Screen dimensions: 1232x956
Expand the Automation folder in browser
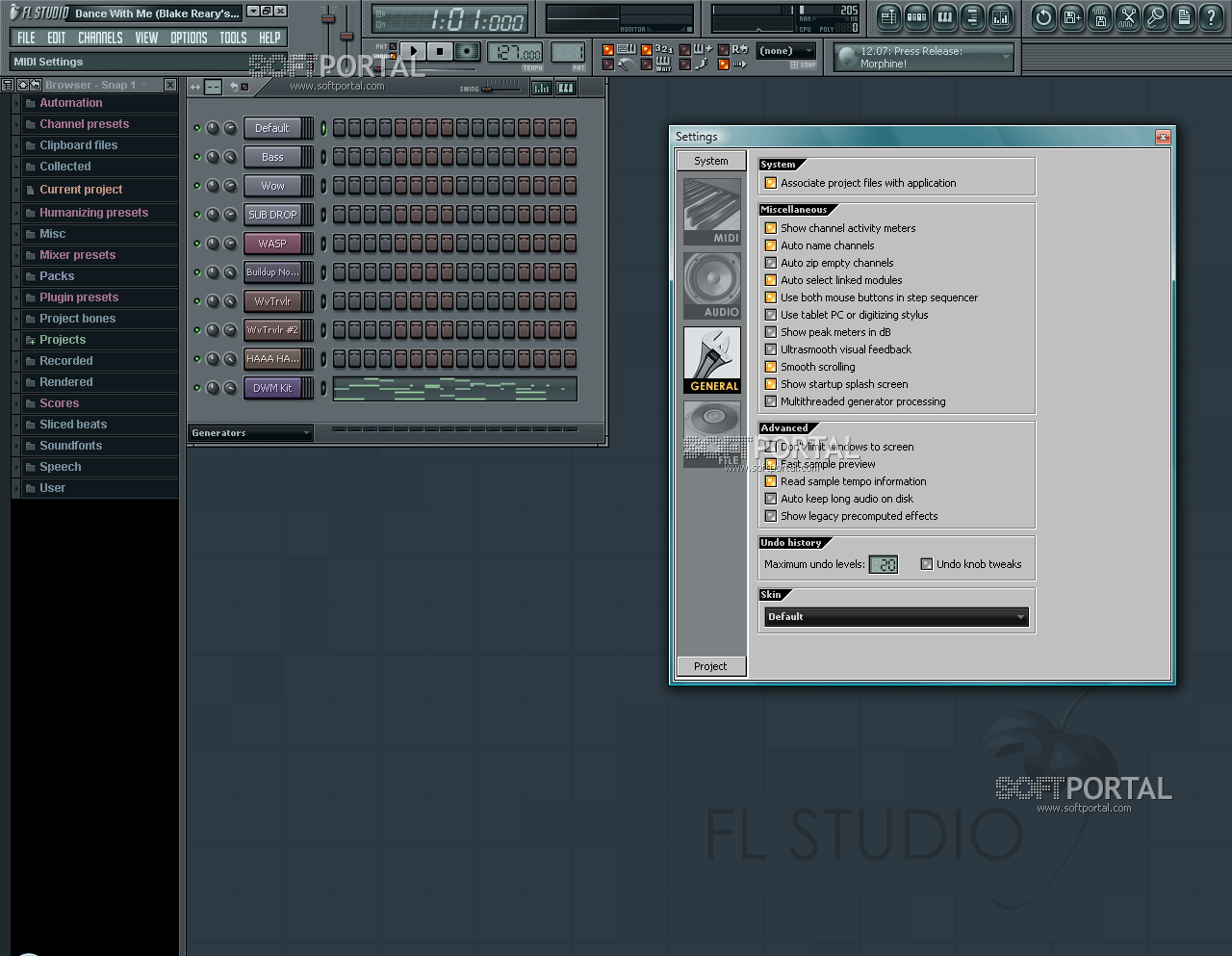pyautogui.click(x=94, y=103)
